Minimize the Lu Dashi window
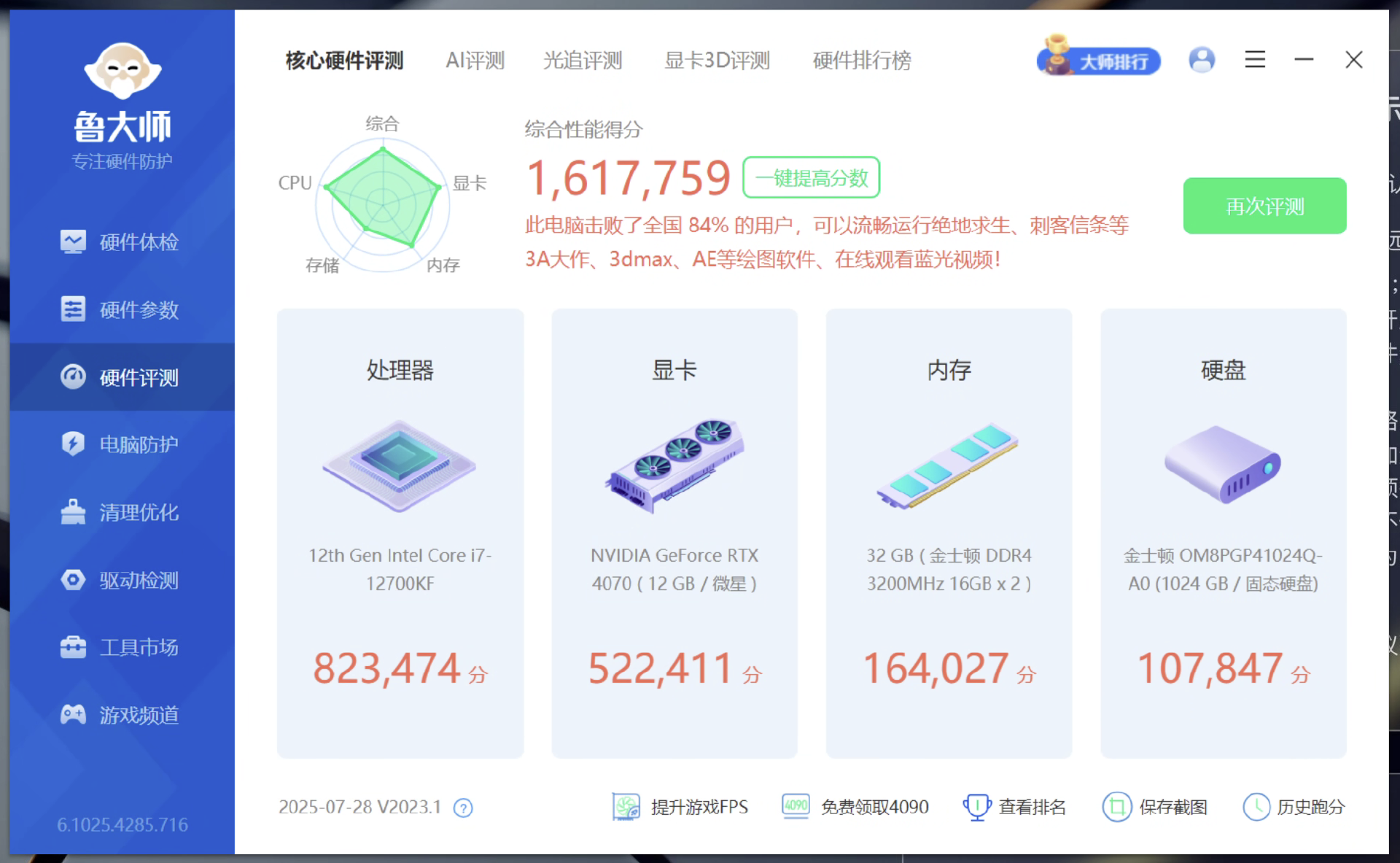This screenshot has width=1400, height=863. [x=1304, y=60]
